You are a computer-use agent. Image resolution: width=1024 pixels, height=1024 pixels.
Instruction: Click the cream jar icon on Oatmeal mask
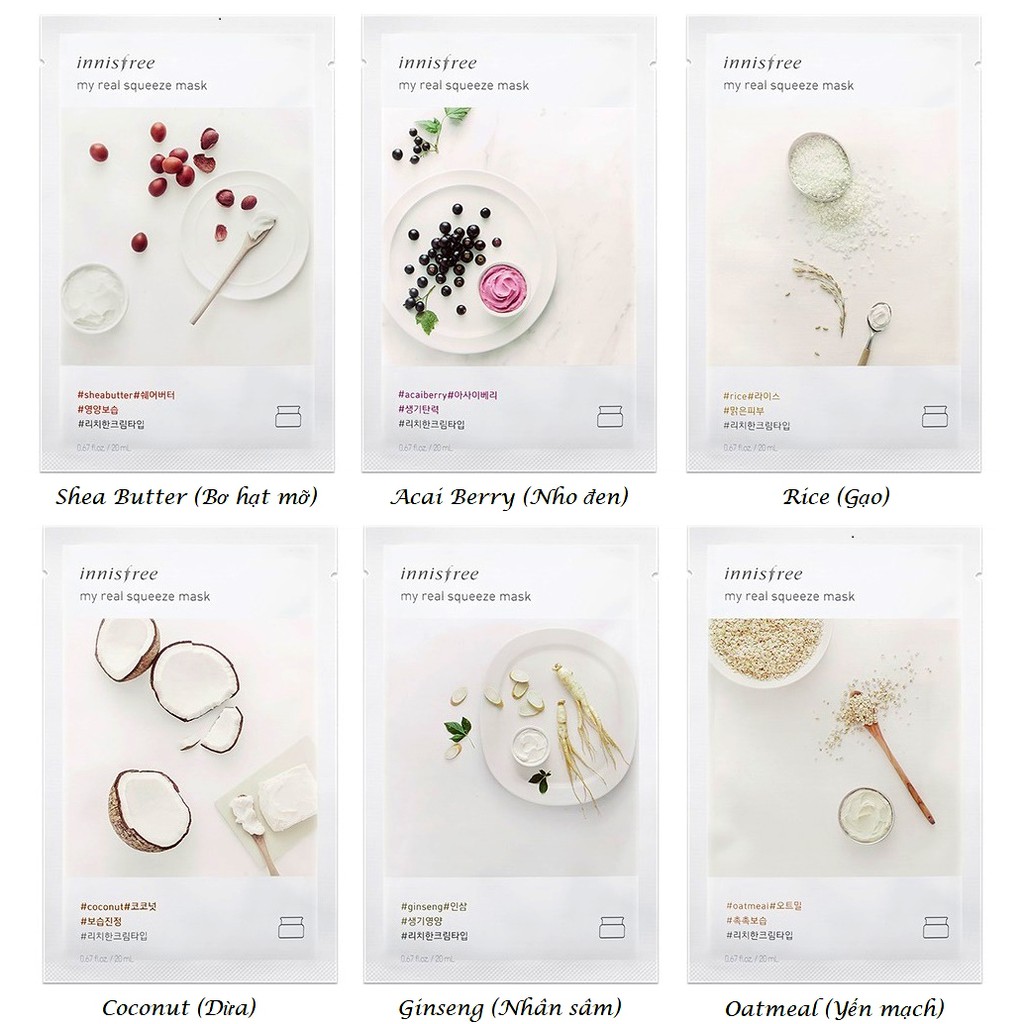(x=936, y=927)
